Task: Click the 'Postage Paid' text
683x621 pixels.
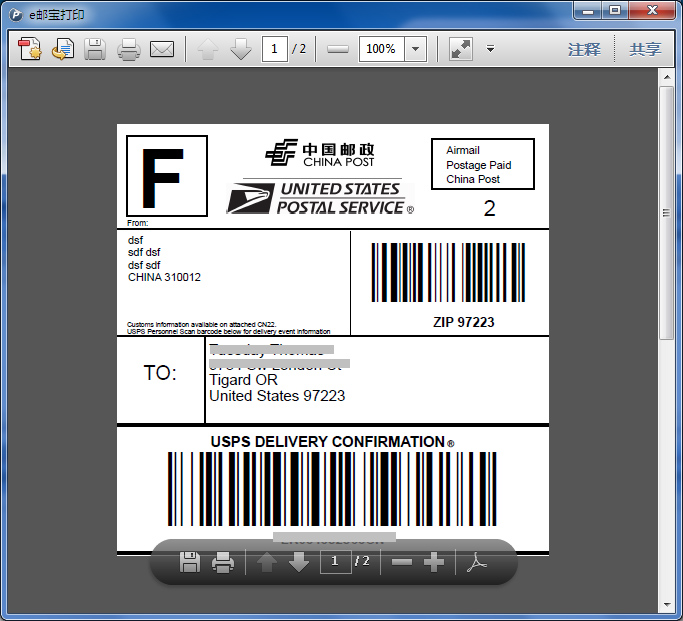Action: (479, 165)
